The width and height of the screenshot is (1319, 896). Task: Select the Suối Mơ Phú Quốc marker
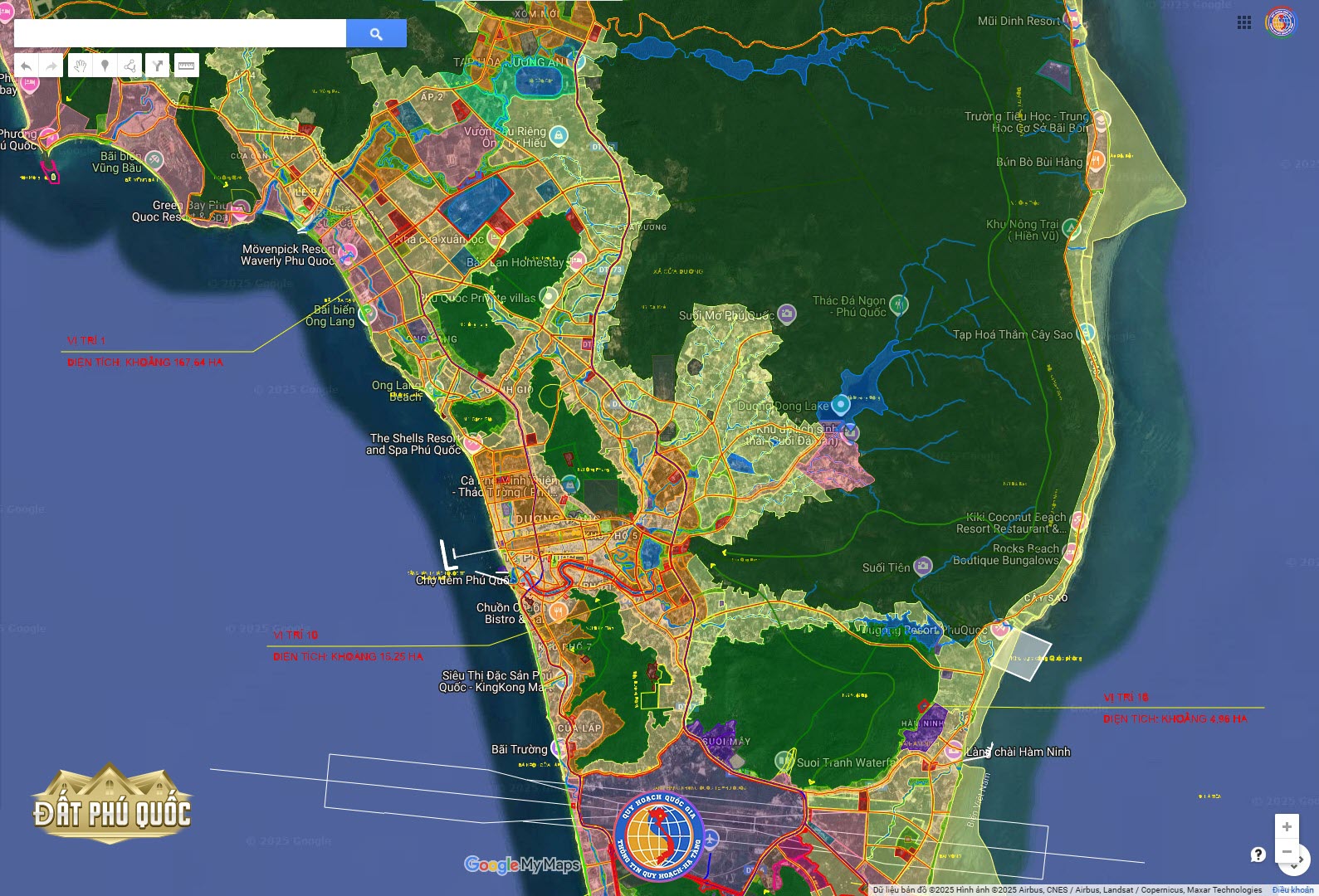[787, 314]
